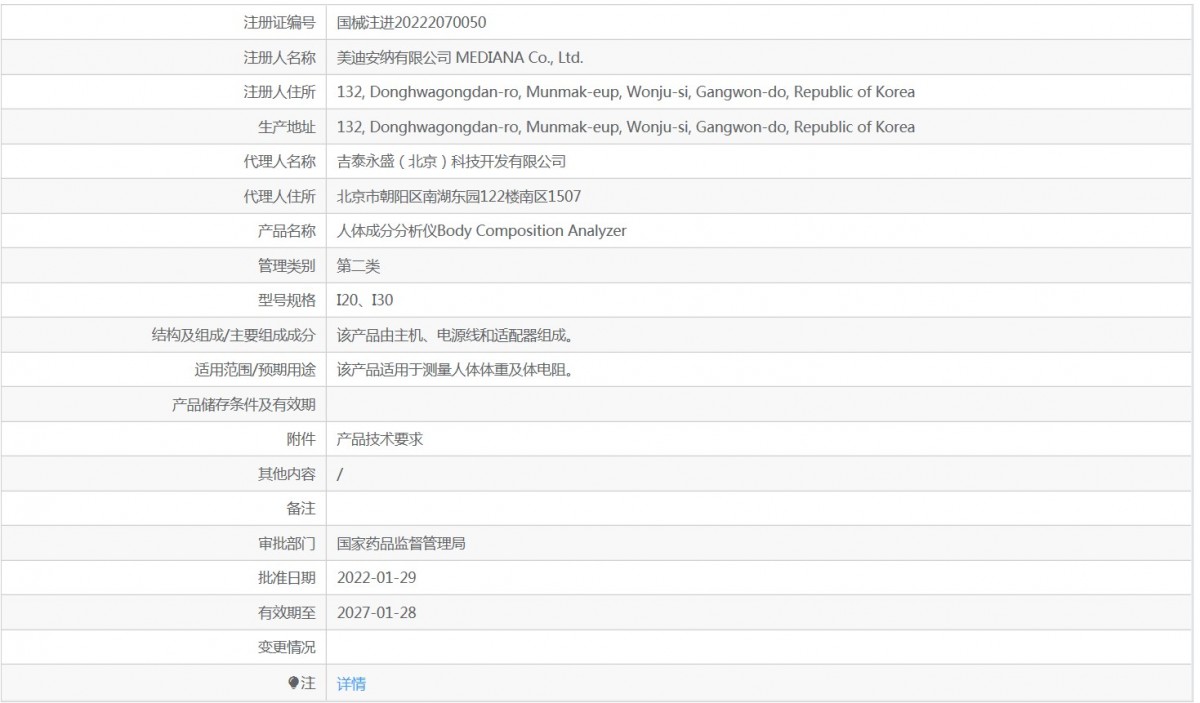
Task: Click the intended use text 该产品适用于测量人体体重及体电阻
Action: [455, 370]
